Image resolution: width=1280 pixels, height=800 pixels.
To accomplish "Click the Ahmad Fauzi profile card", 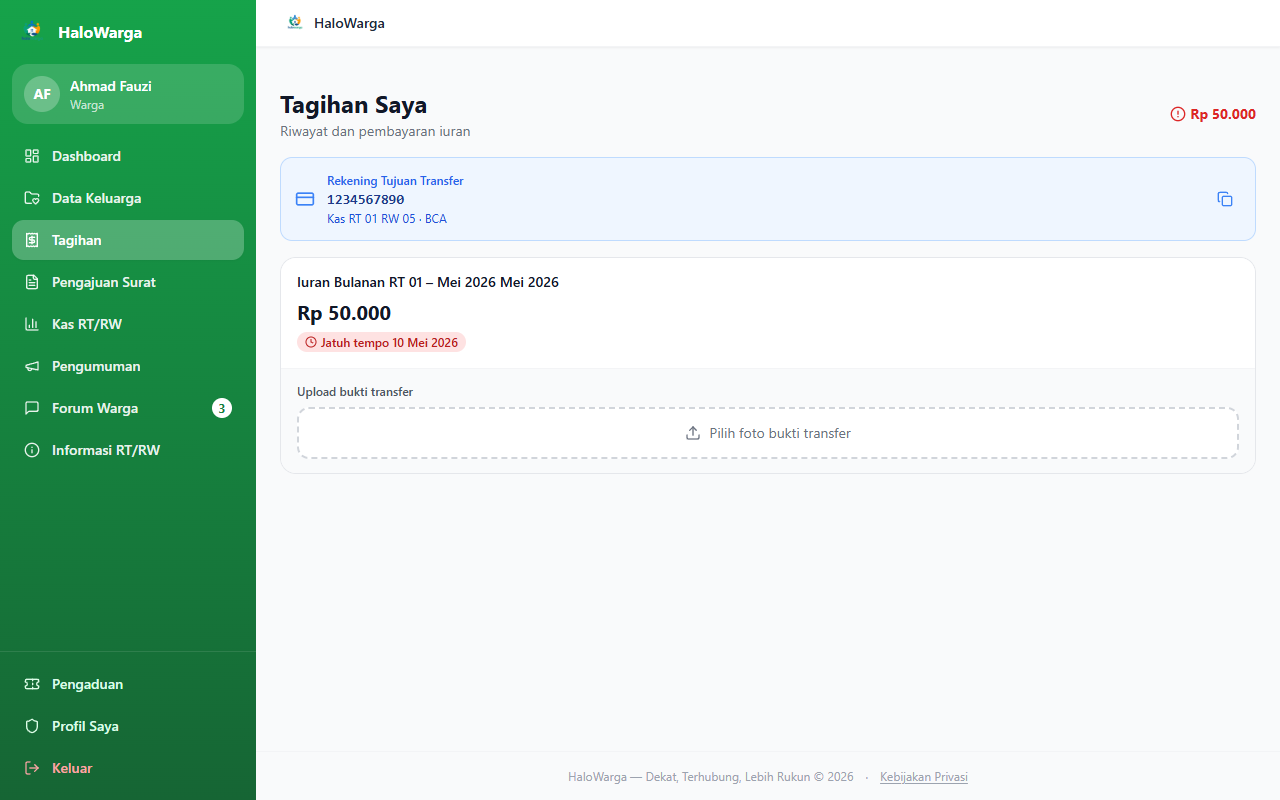I will point(128,94).
